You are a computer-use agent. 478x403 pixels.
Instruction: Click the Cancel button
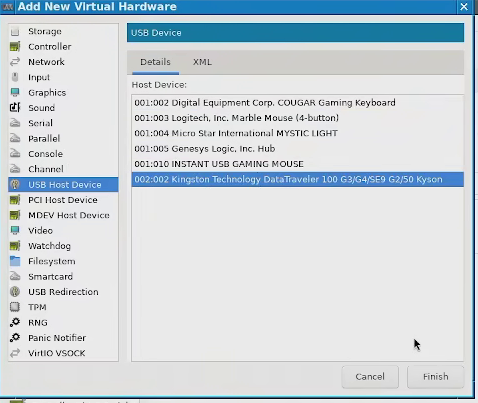(370, 377)
